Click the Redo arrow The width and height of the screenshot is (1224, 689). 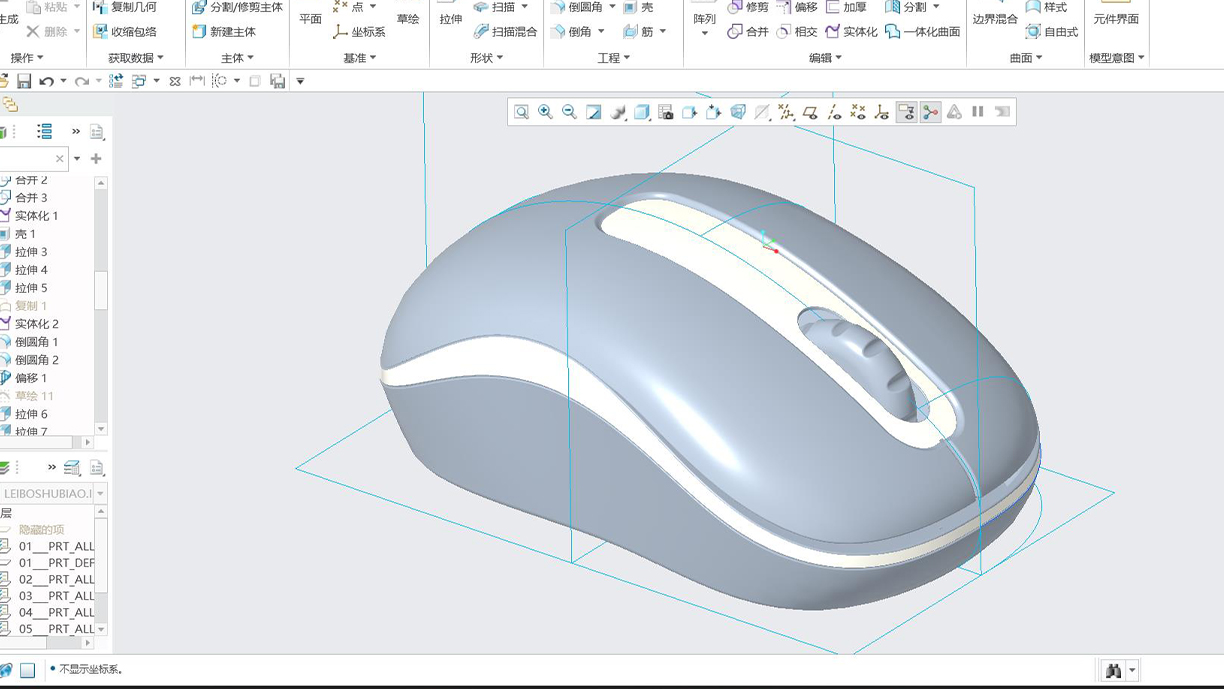click(82, 81)
